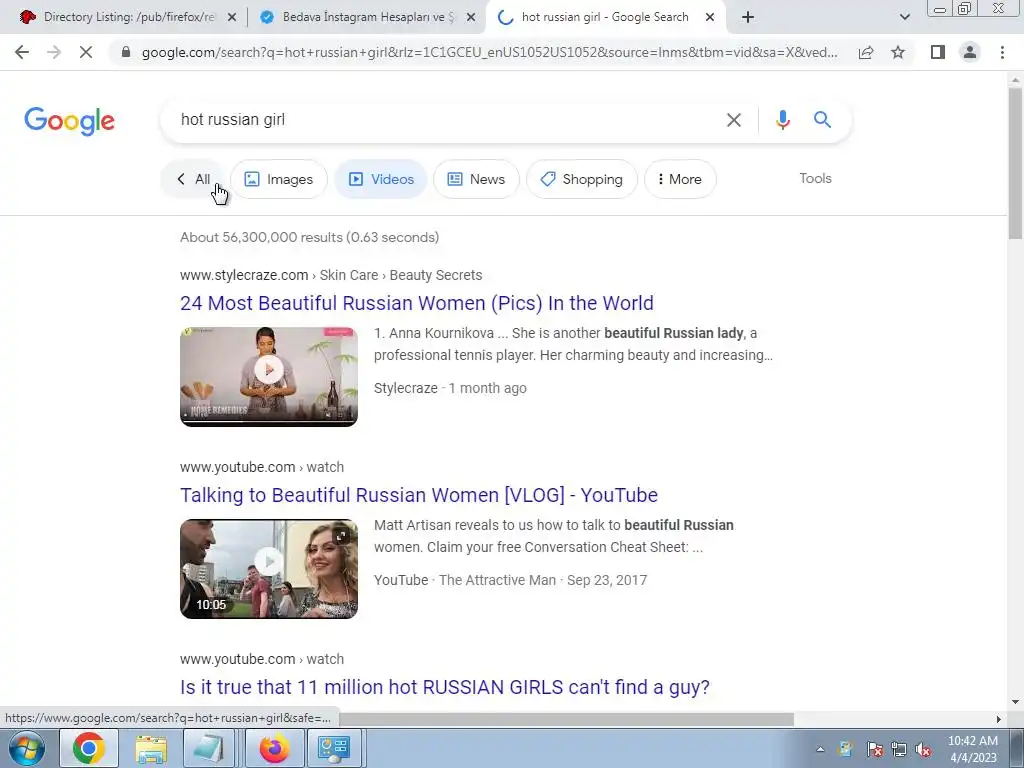The width and height of the screenshot is (1024, 768).
Task: Bookmark this page with the star
Action: pyautogui.click(x=898, y=52)
